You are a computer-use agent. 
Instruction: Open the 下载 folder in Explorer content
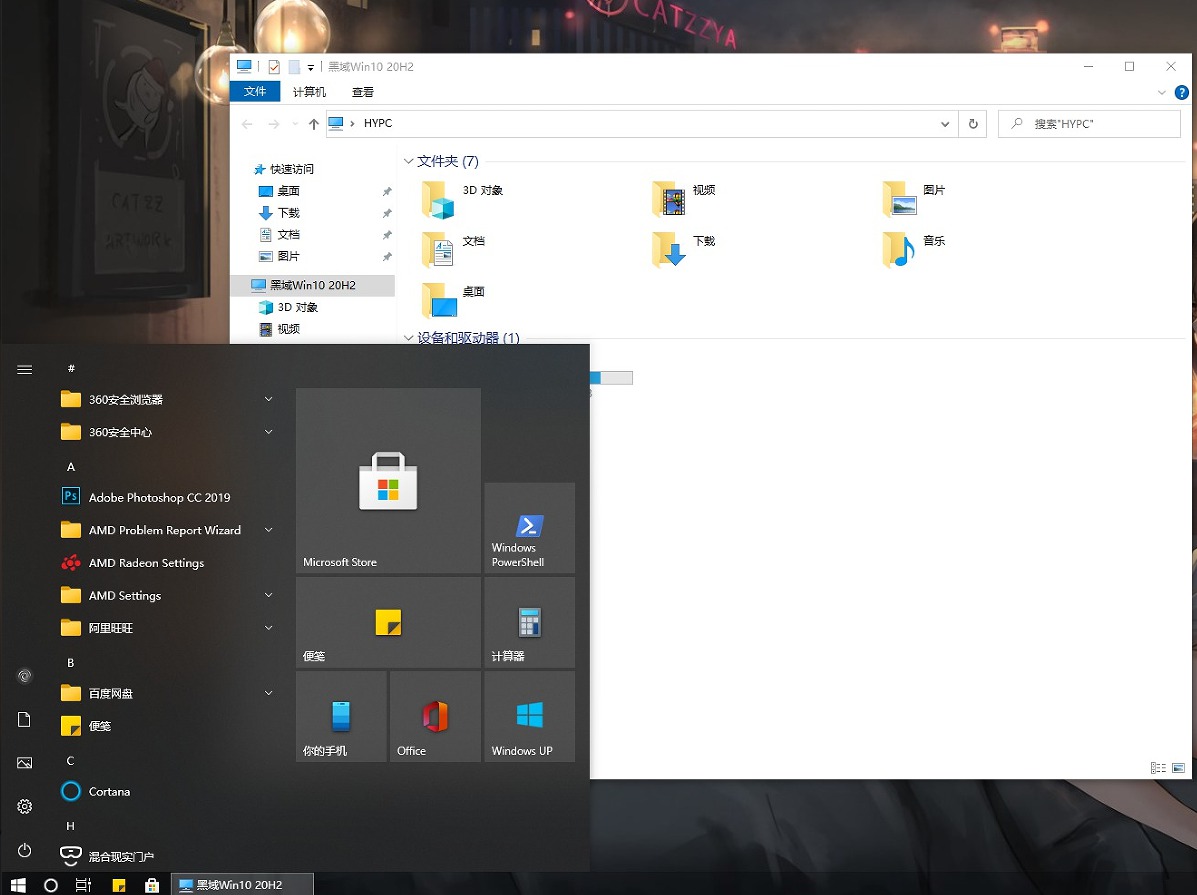click(x=684, y=250)
